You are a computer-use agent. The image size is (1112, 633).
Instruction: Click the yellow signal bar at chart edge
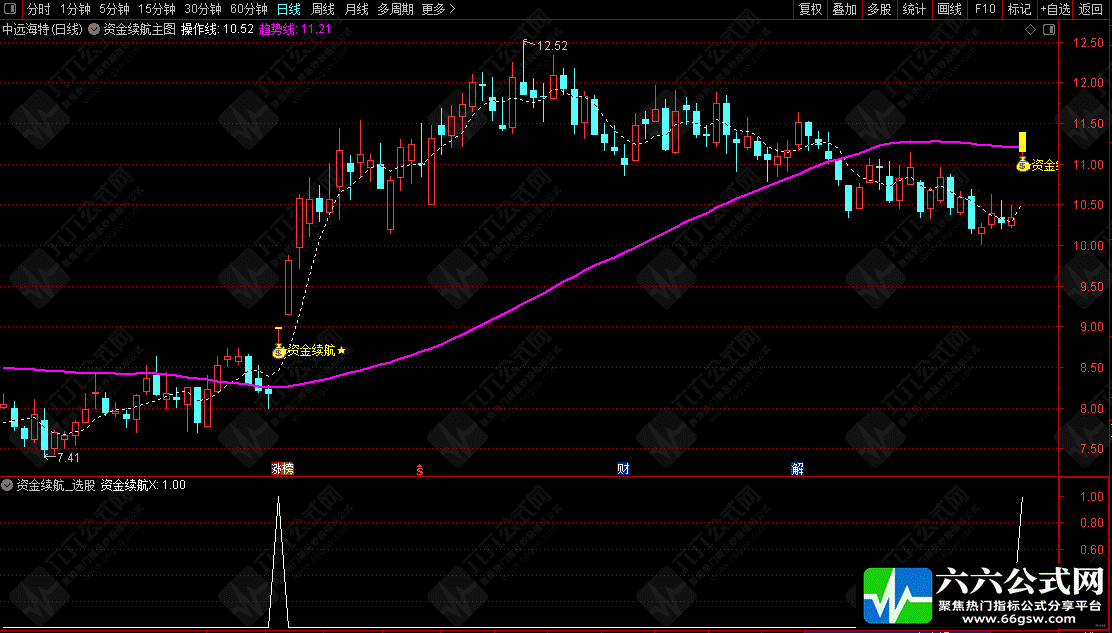coord(1023,142)
